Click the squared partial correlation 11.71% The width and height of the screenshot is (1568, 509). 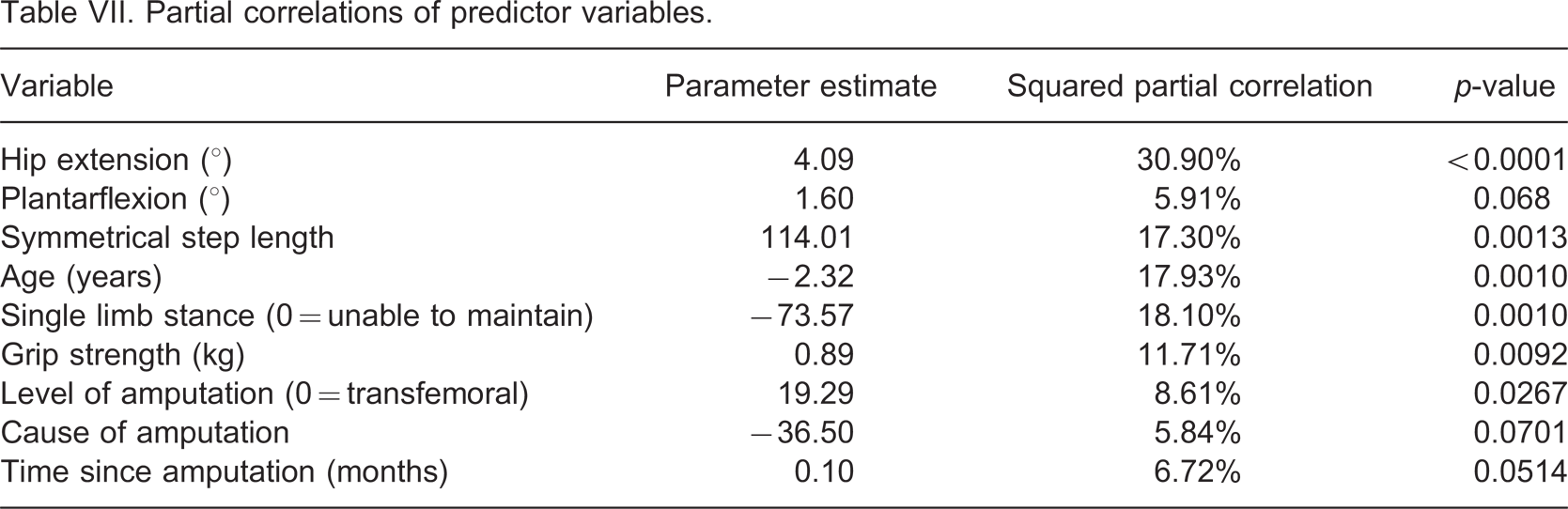pos(1189,355)
